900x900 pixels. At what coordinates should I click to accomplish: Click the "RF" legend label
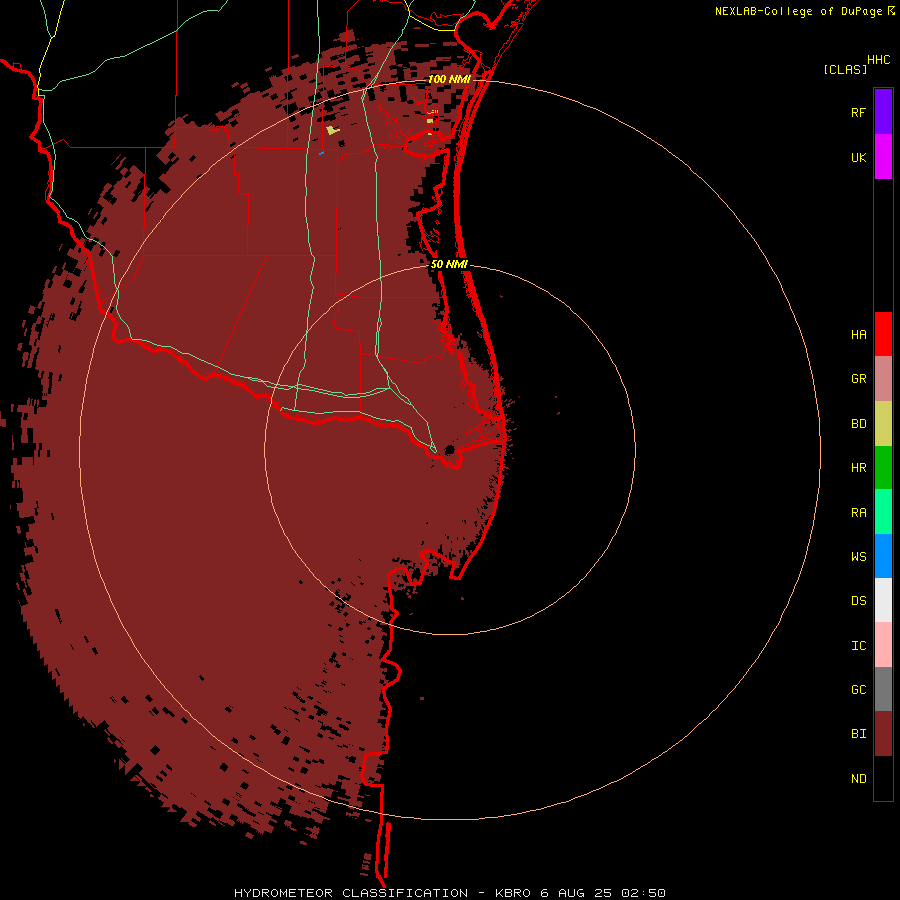(x=858, y=112)
